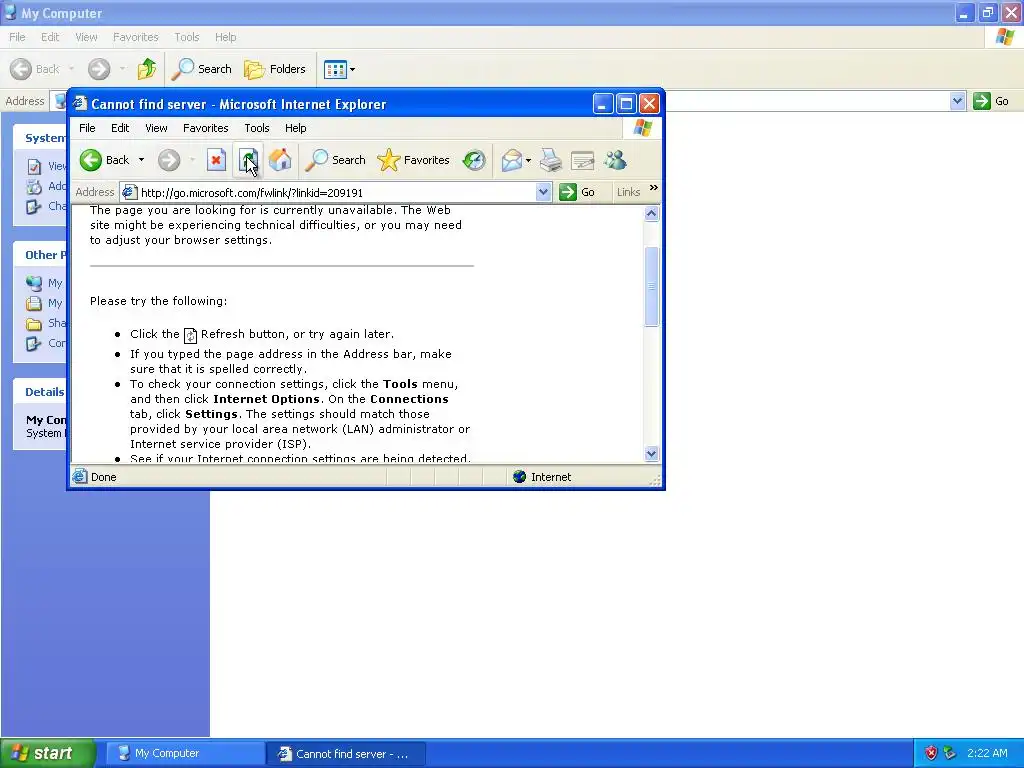
Task: Click the Start button
Action: pos(47,754)
